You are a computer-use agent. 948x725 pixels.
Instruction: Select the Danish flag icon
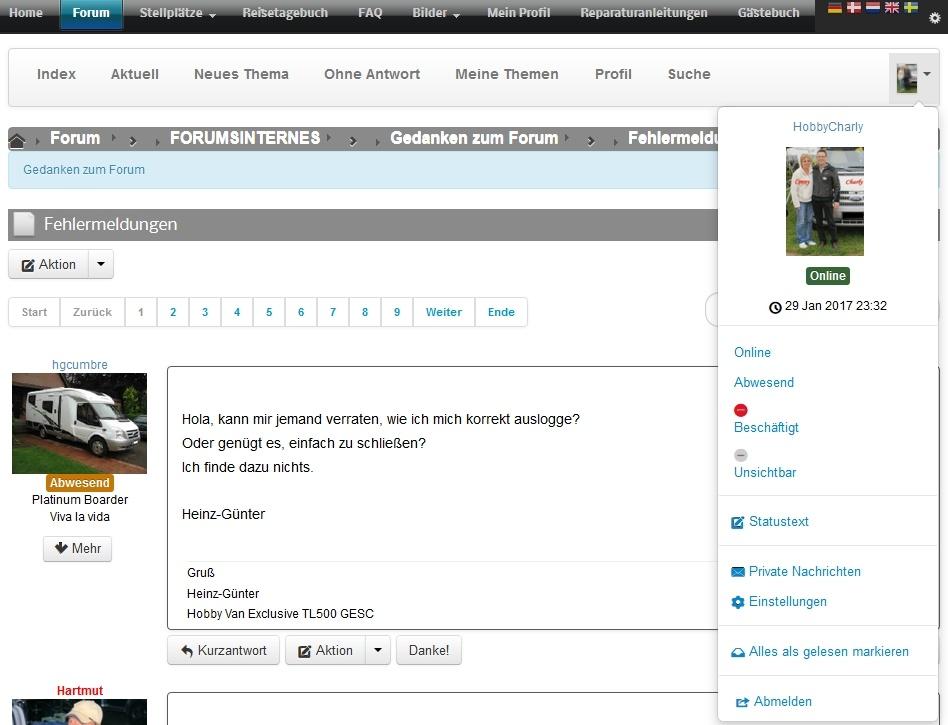click(x=853, y=7)
